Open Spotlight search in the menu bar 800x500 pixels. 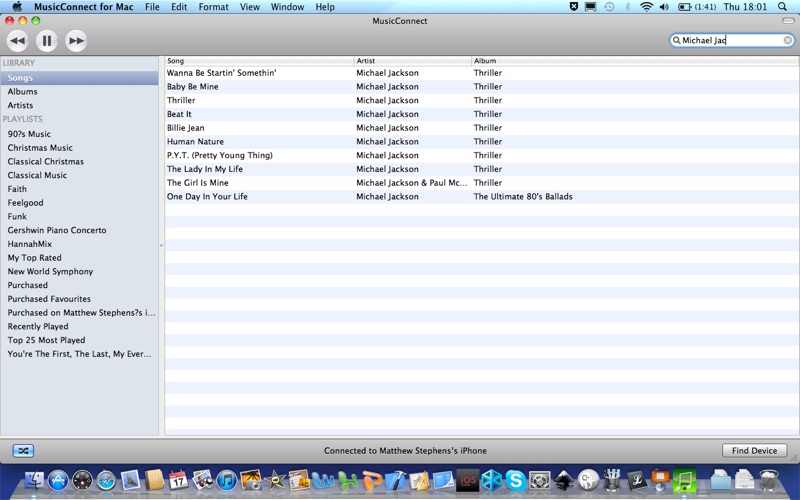(x=783, y=7)
